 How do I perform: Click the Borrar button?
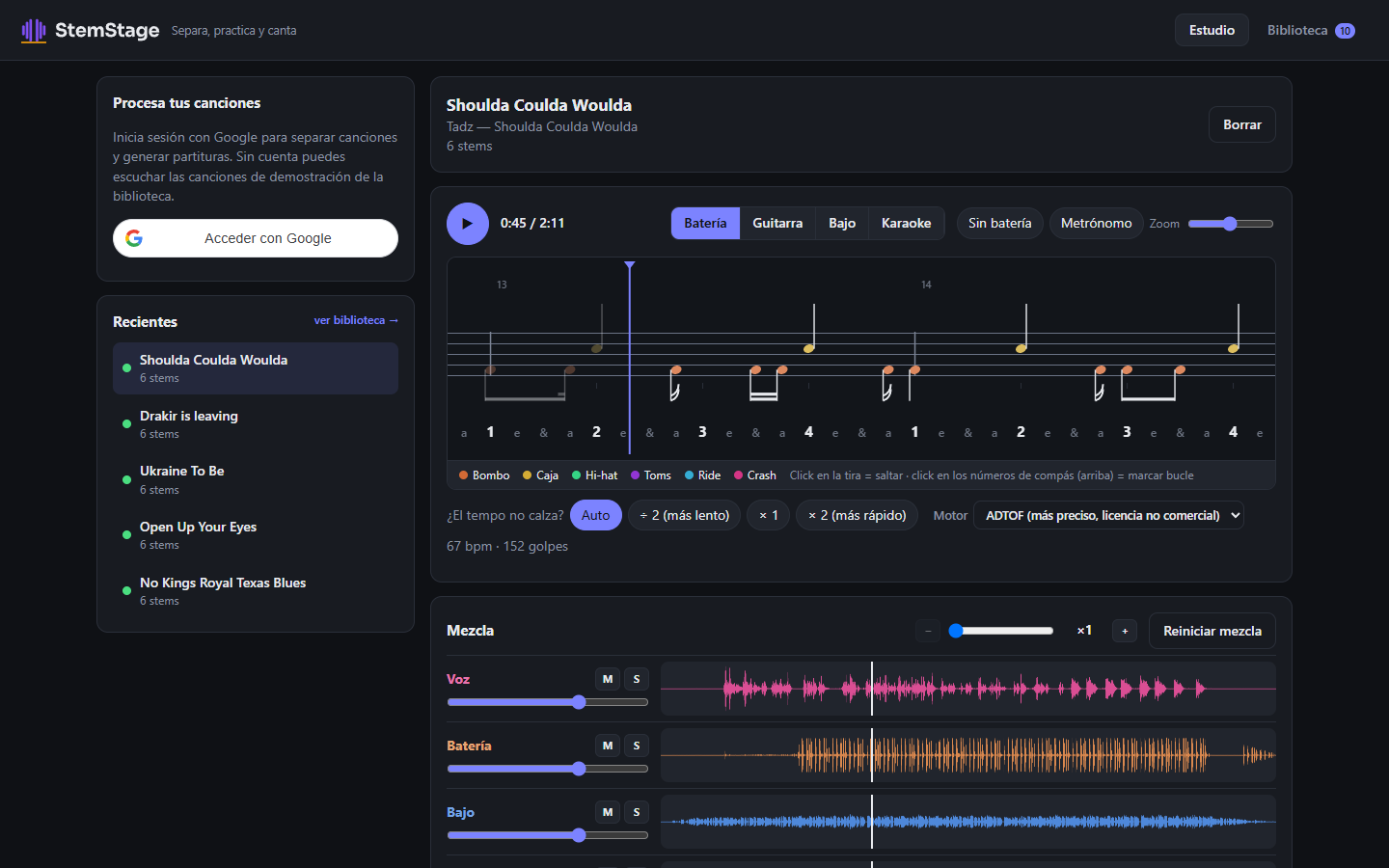1242,124
